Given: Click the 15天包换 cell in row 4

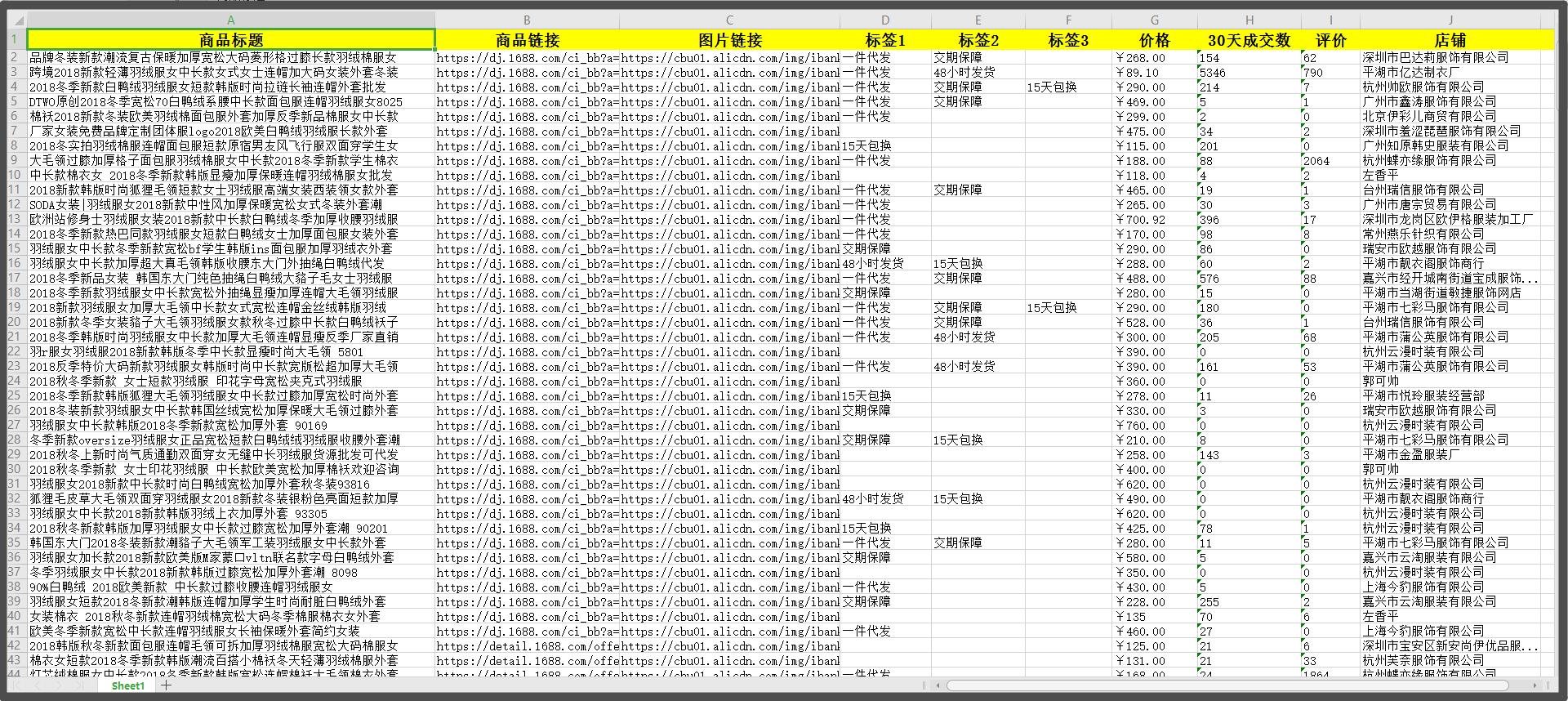Looking at the screenshot, I should [1068, 87].
